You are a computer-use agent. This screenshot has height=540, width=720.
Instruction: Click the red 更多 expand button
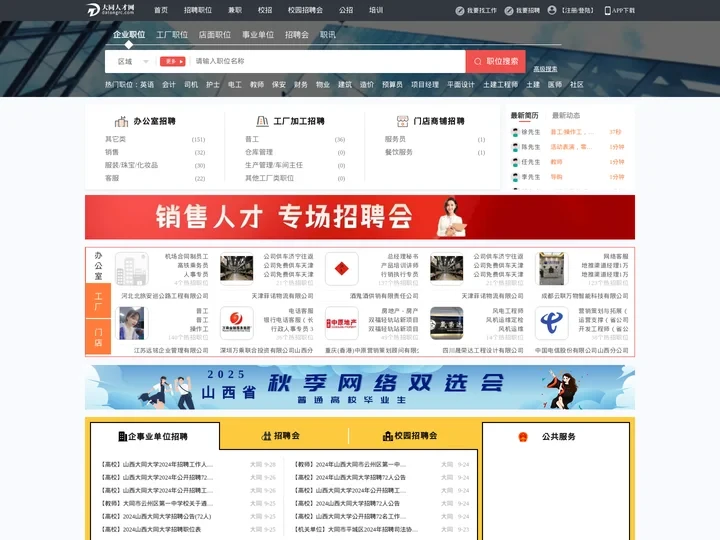[172, 62]
